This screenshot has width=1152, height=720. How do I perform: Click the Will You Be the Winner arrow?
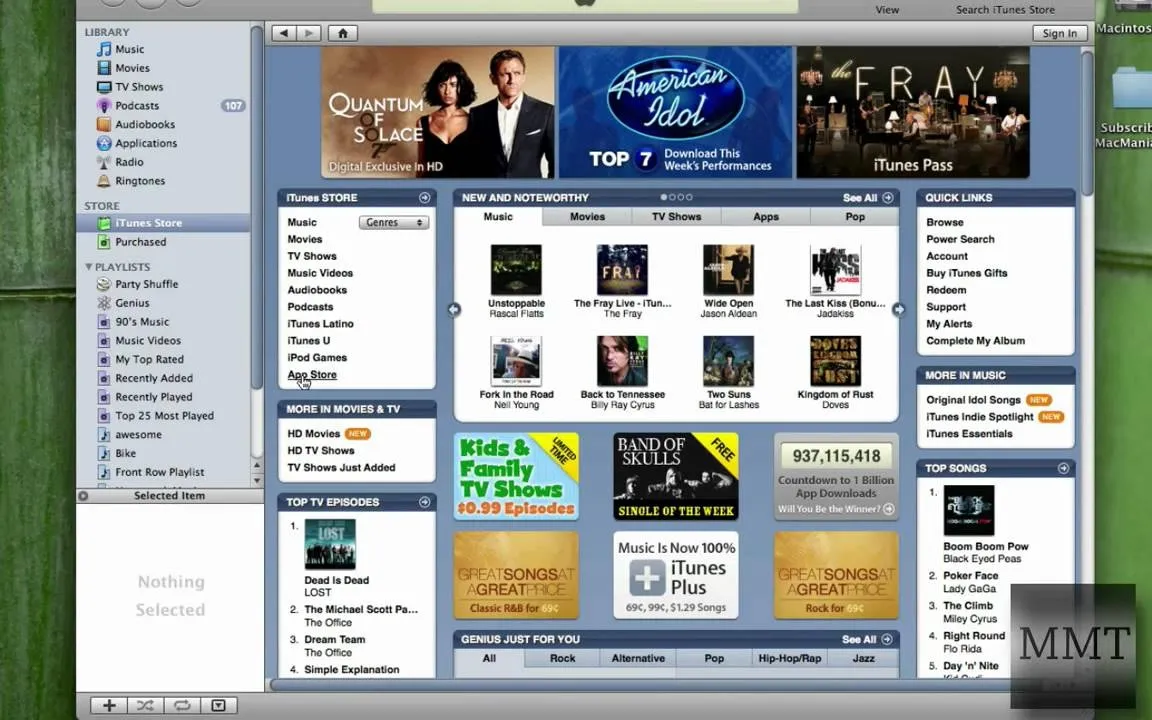[x=889, y=509]
